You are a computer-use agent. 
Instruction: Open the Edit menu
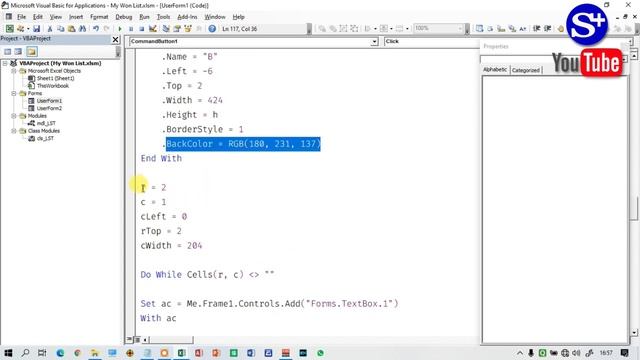click(38, 17)
